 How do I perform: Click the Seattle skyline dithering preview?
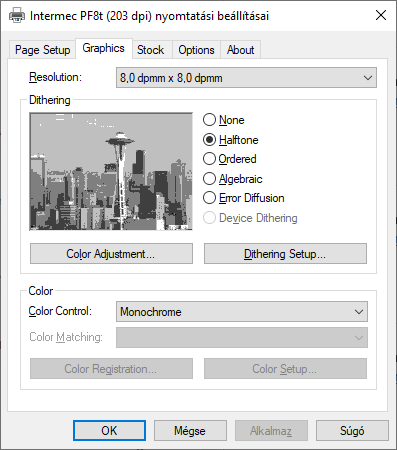click(111, 171)
